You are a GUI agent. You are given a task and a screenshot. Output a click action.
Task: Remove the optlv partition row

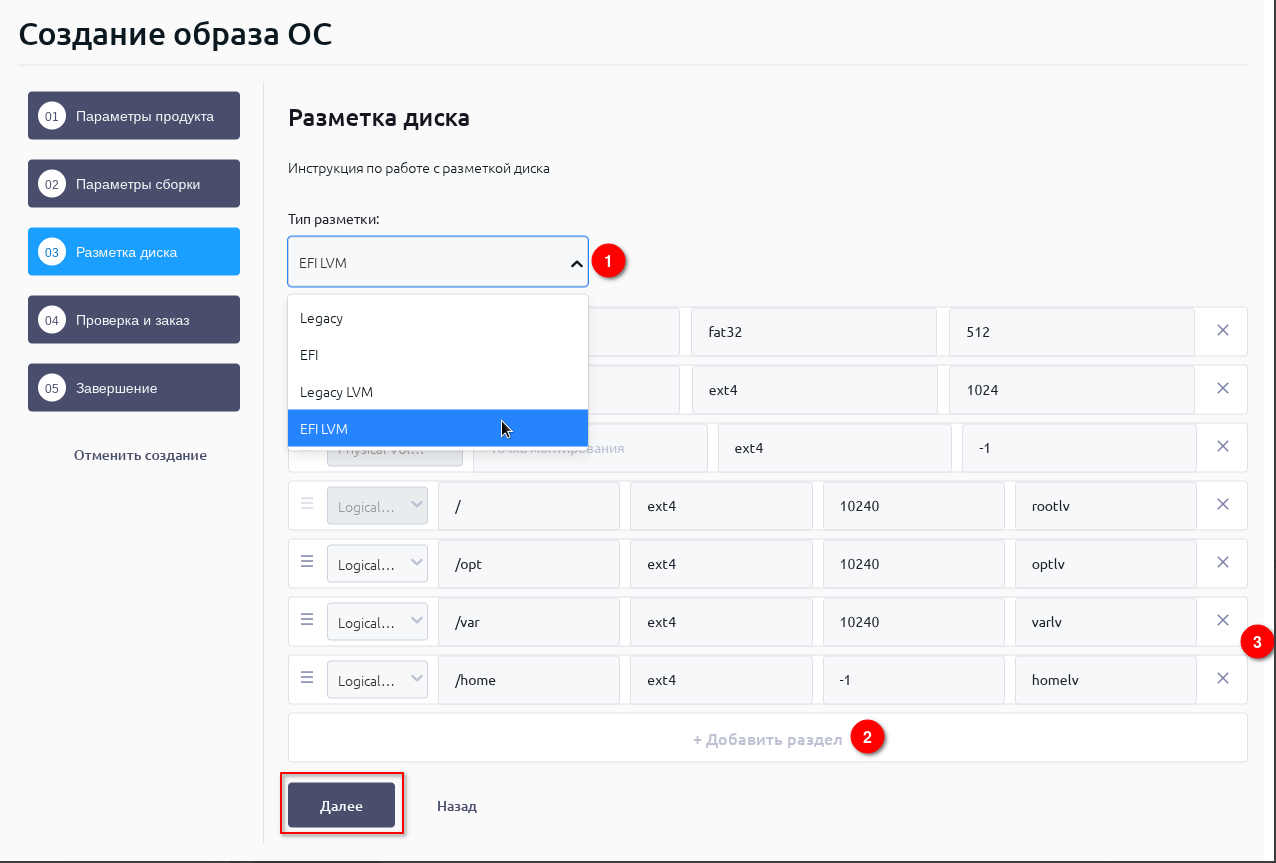click(x=1222, y=563)
